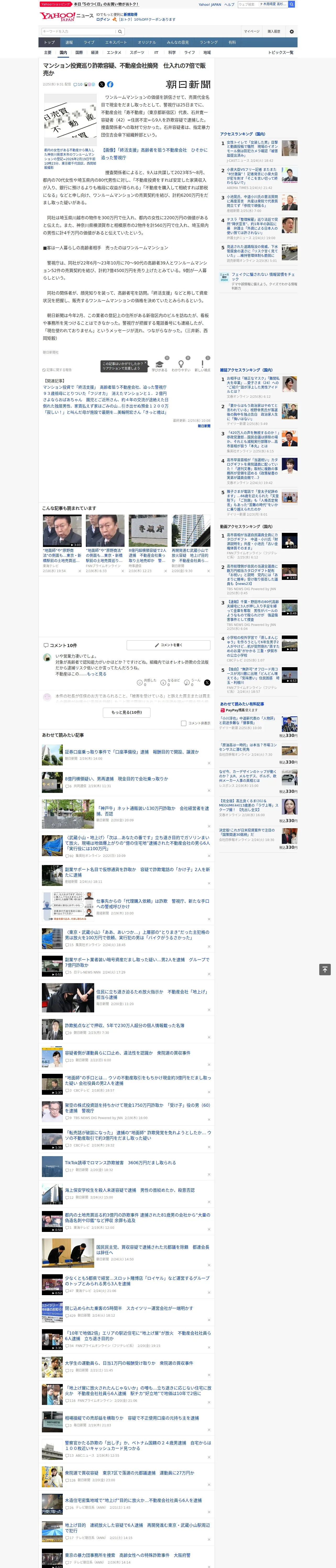Image resolution: width=336 pixels, height=1568 pixels.
Task: Open the マイページ link
Action: pos(251,31)
